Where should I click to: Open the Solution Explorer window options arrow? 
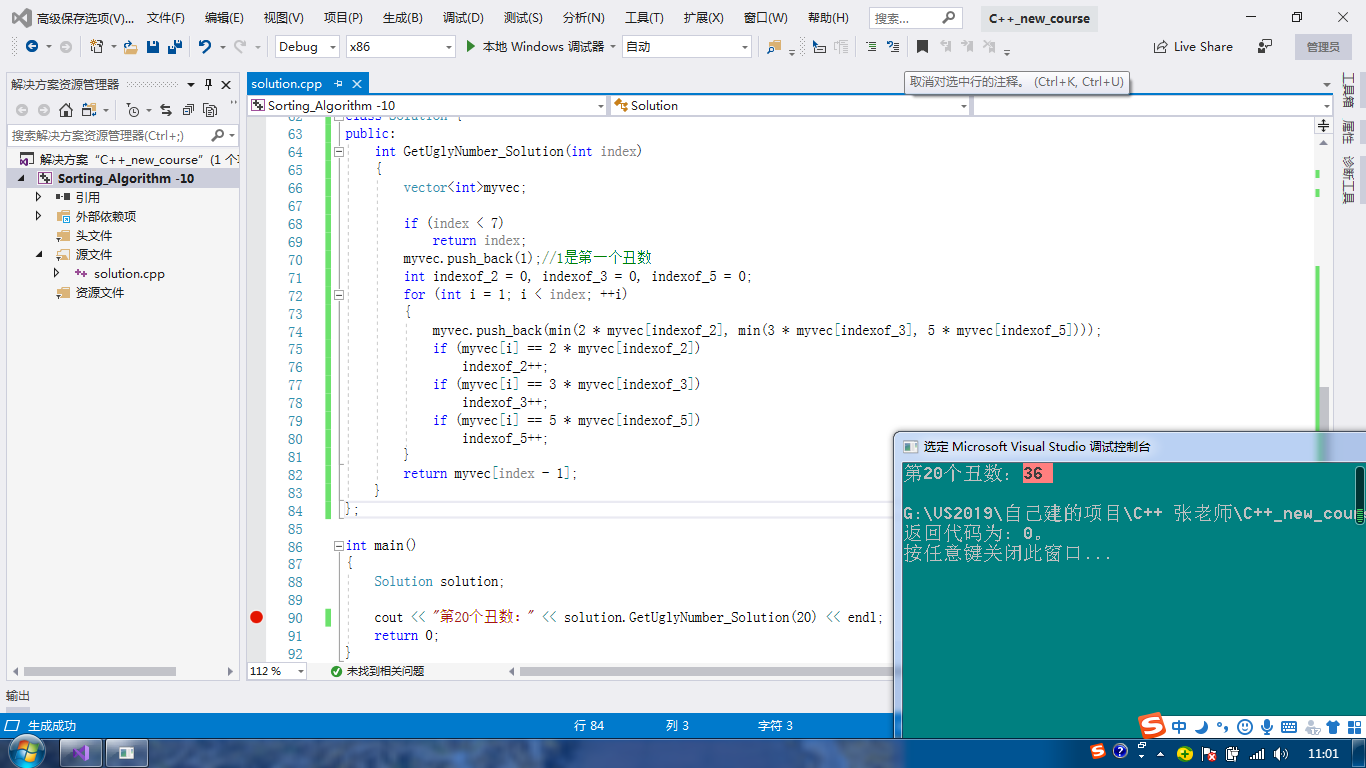(193, 85)
